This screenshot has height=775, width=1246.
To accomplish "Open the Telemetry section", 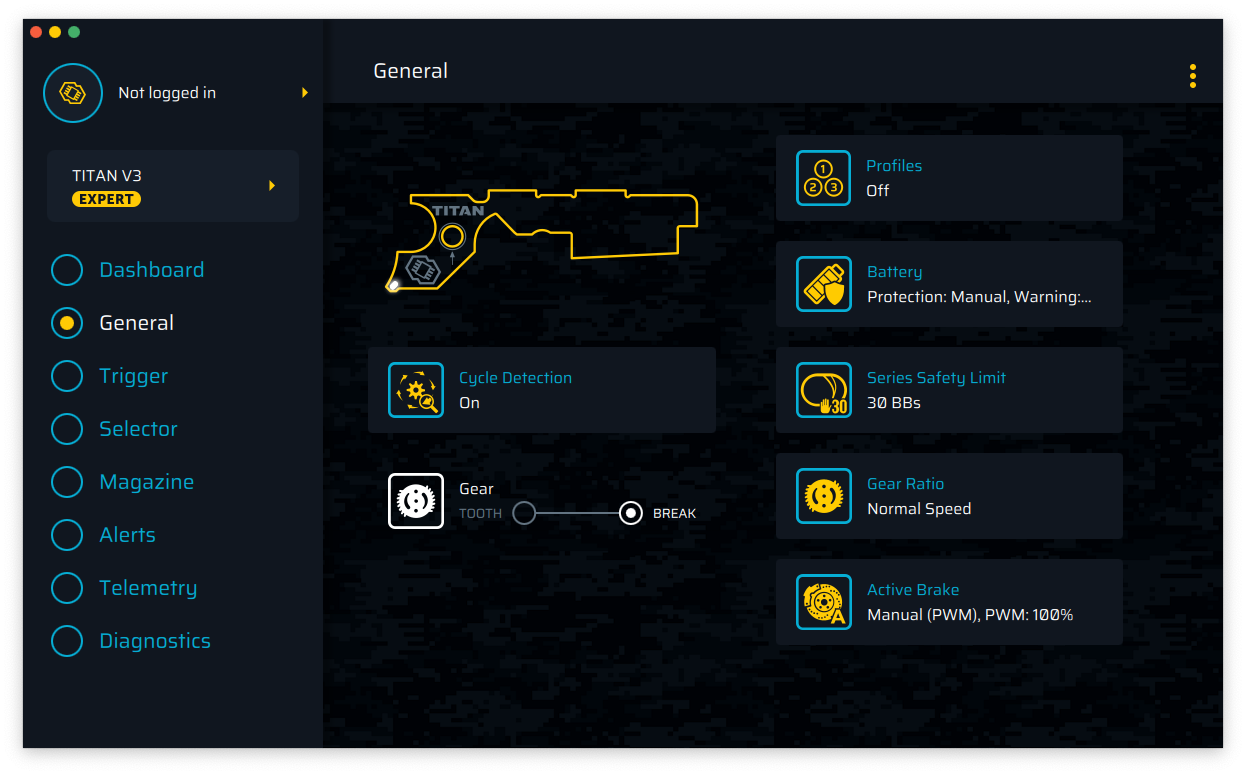I will [x=148, y=588].
